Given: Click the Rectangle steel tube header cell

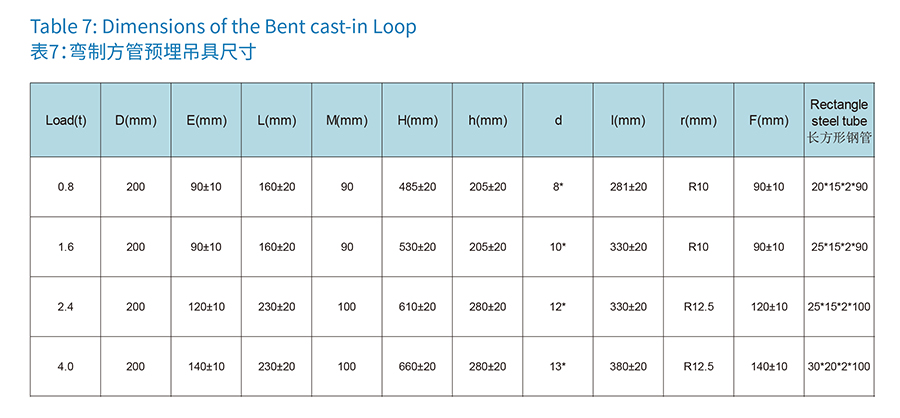Looking at the screenshot, I should 839,121.
